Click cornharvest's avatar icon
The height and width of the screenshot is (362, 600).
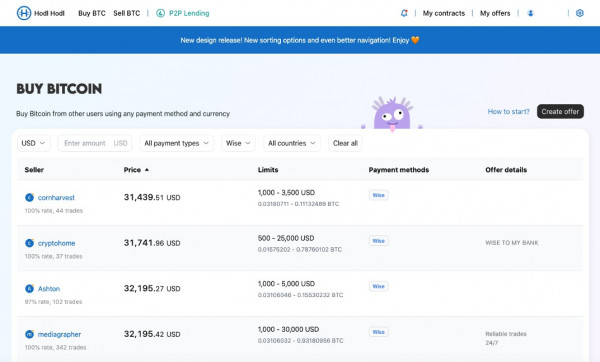click(x=29, y=197)
